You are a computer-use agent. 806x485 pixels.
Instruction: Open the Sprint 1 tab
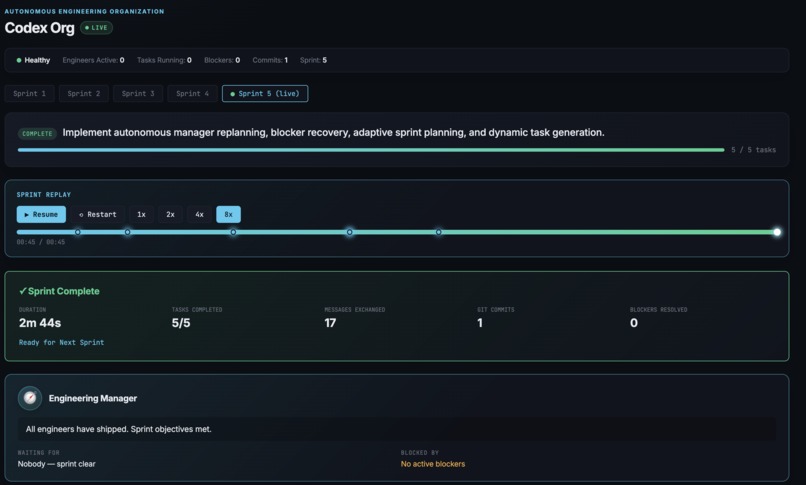[29, 94]
